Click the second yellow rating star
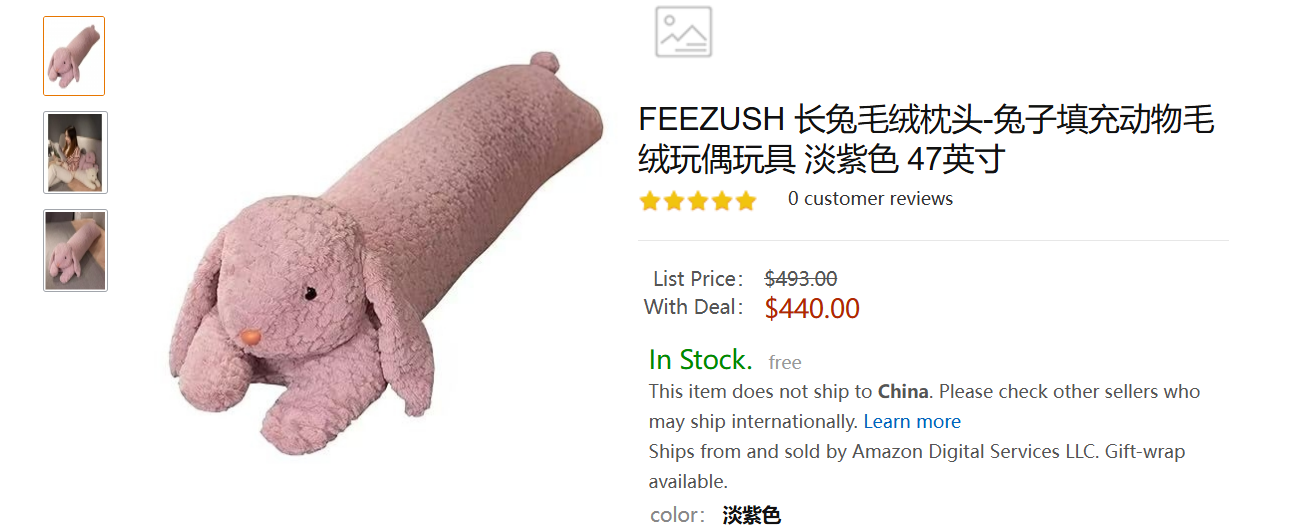1310x525 pixels. (674, 201)
